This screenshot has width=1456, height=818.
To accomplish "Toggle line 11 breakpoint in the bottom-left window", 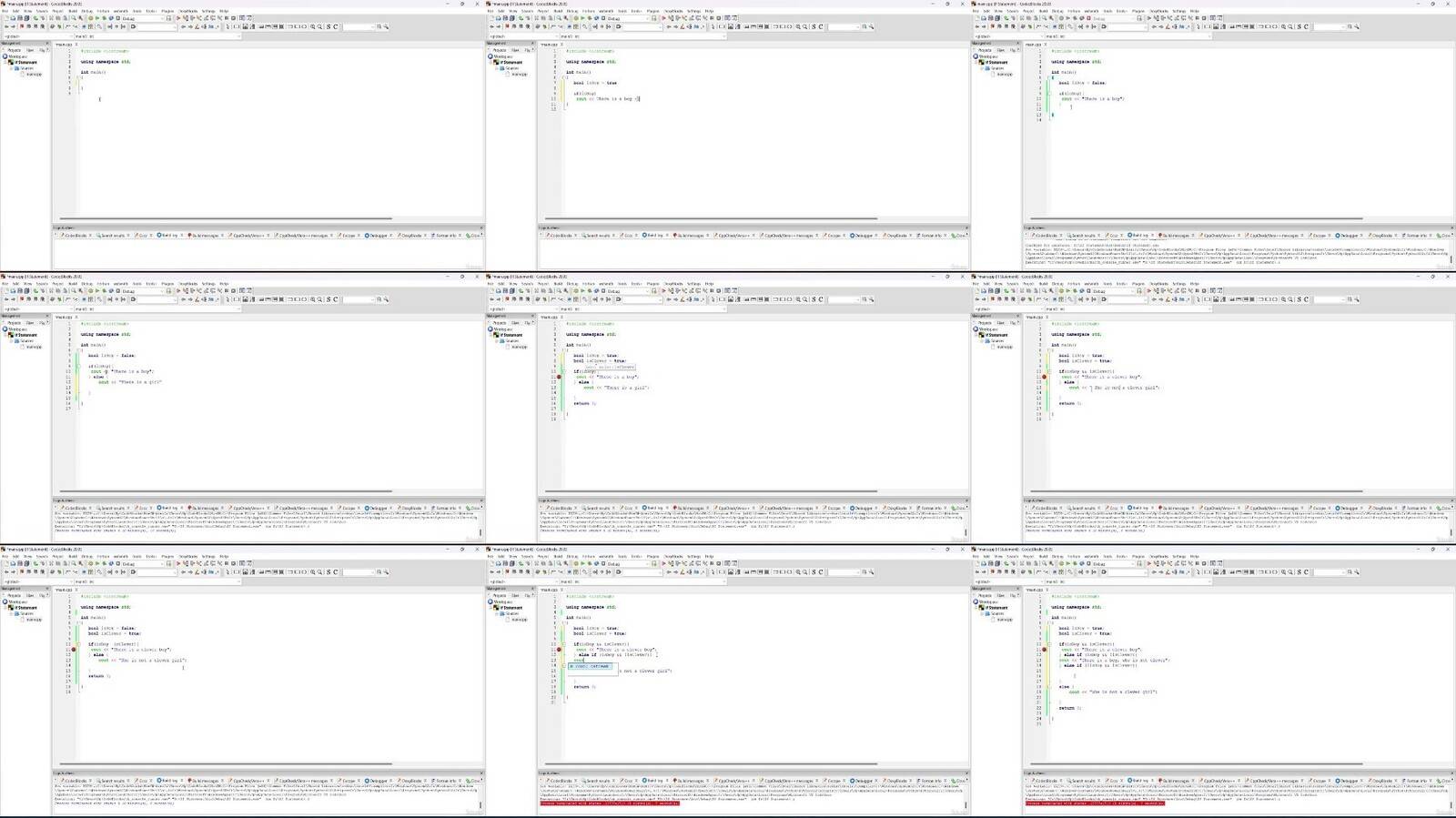I will coord(74,650).
